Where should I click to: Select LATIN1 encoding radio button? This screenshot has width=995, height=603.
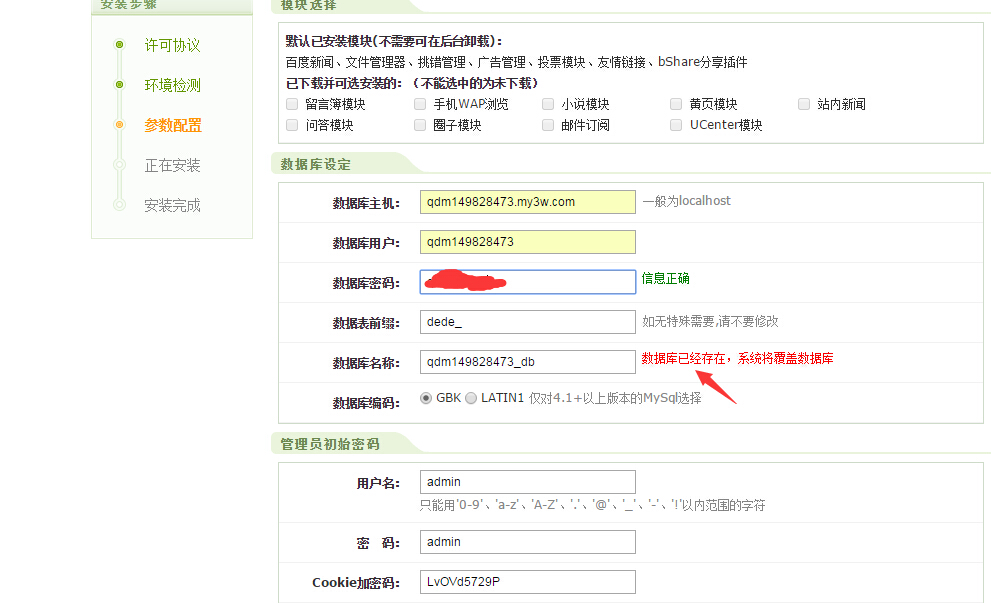471,398
